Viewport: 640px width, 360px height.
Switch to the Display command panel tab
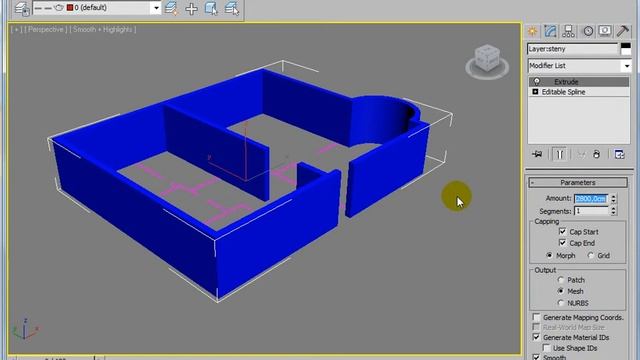pyautogui.click(x=605, y=31)
